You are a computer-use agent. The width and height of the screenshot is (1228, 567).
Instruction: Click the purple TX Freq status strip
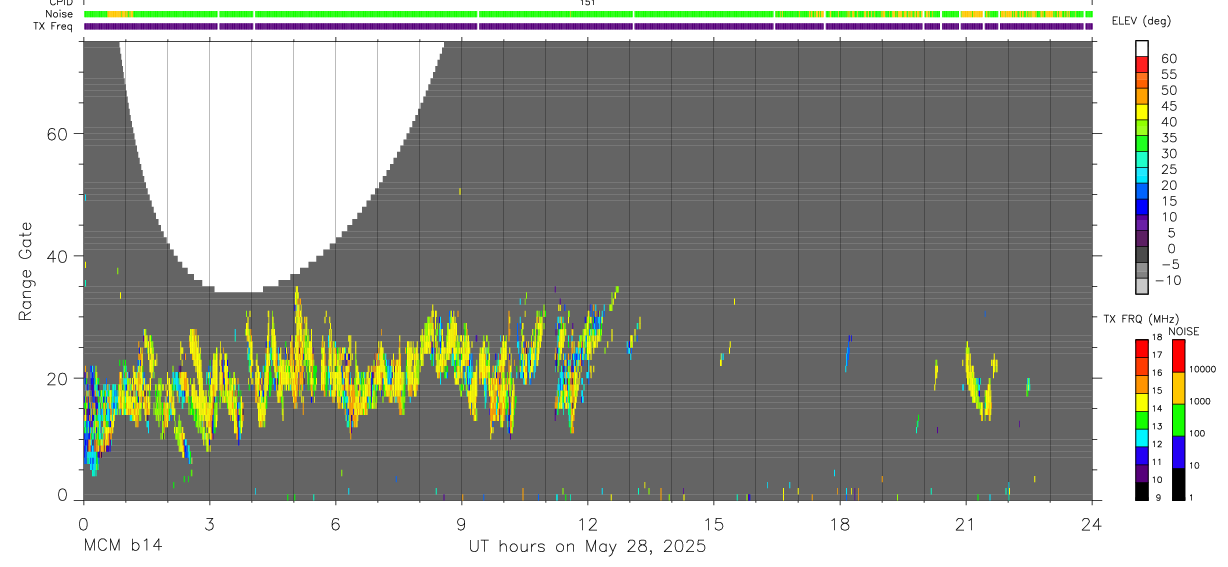(x=588, y=26)
